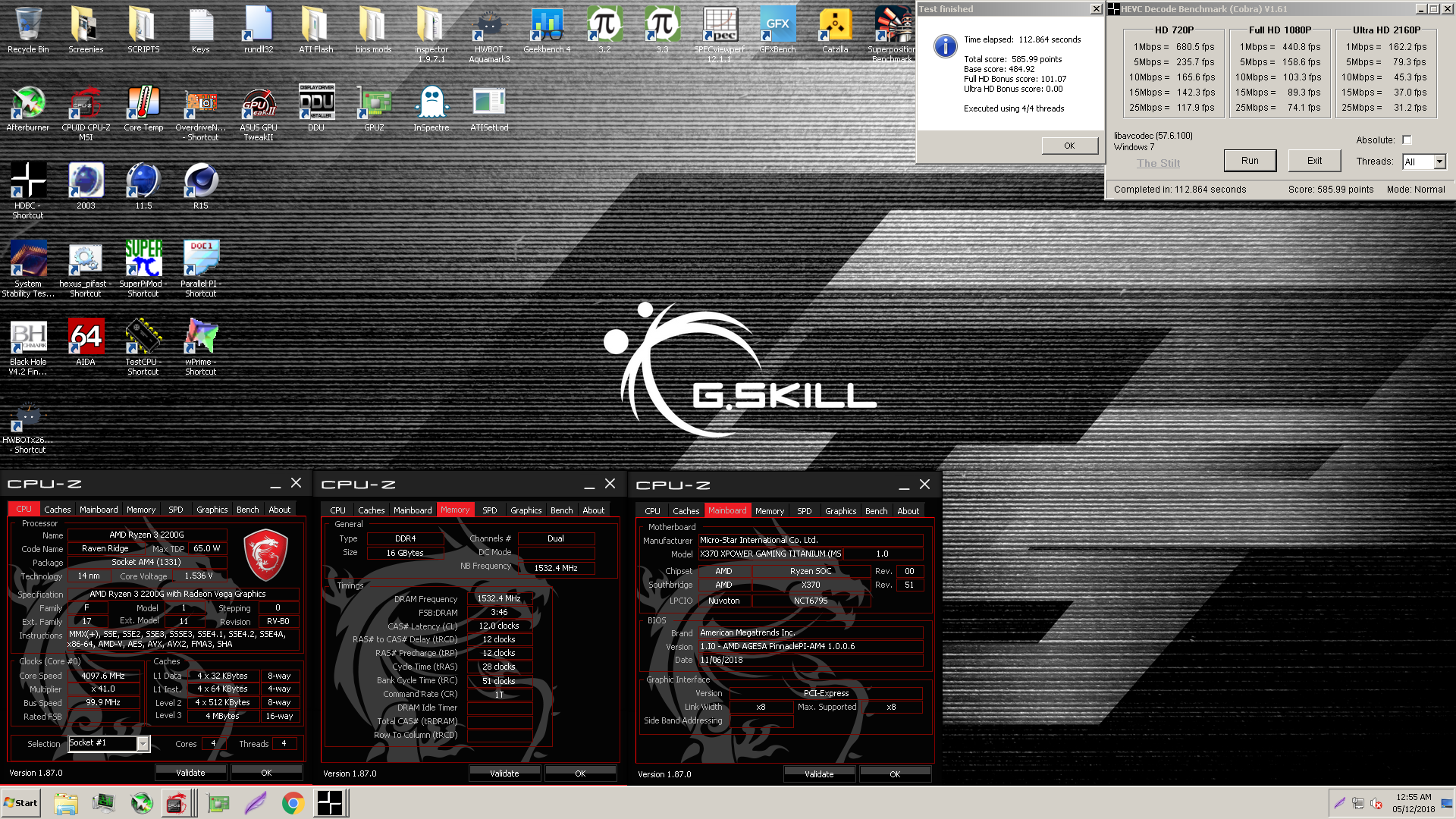The height and width of the screenshot is (819, 1456).
Task: Open The Stilt link
Action: pyautogui.click(x=1158, y=163)
